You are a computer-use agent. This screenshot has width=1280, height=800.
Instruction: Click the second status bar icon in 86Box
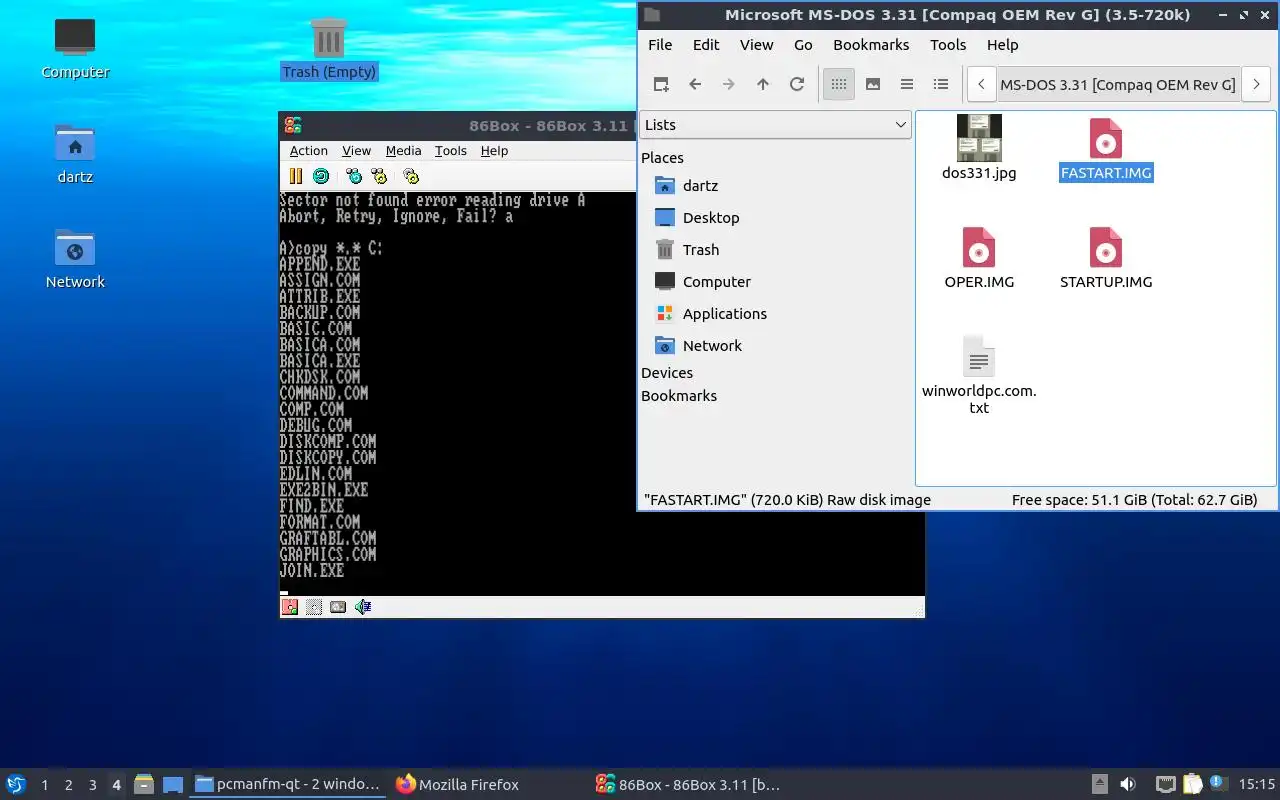314,606
